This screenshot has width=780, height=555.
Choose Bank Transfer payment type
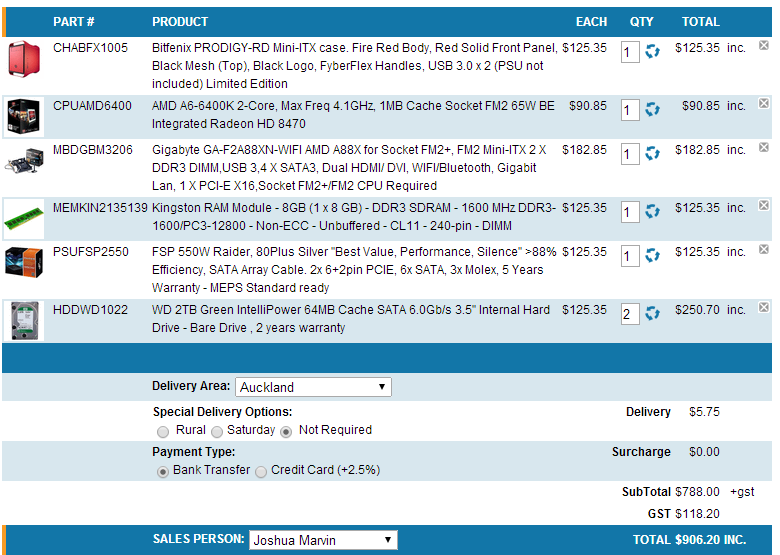[163, 471]
